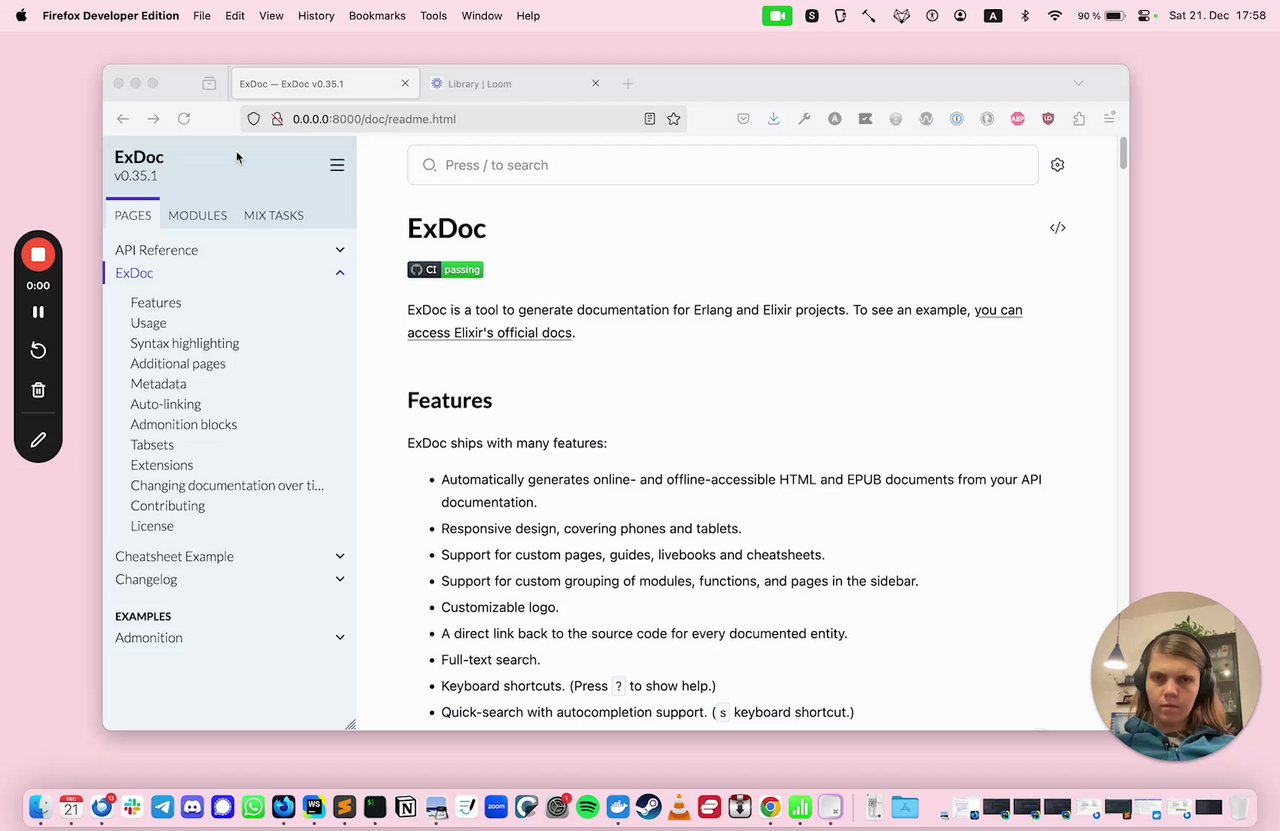View source code via the </> icon

point(1057,228)
